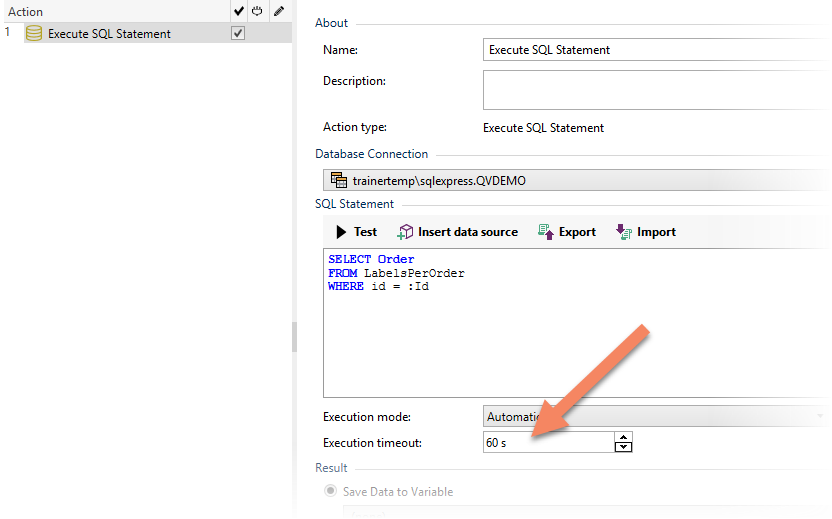
Task: Decrease execution timeout with the down arrow
Action: pyautogui.click(x=624, y=447)
